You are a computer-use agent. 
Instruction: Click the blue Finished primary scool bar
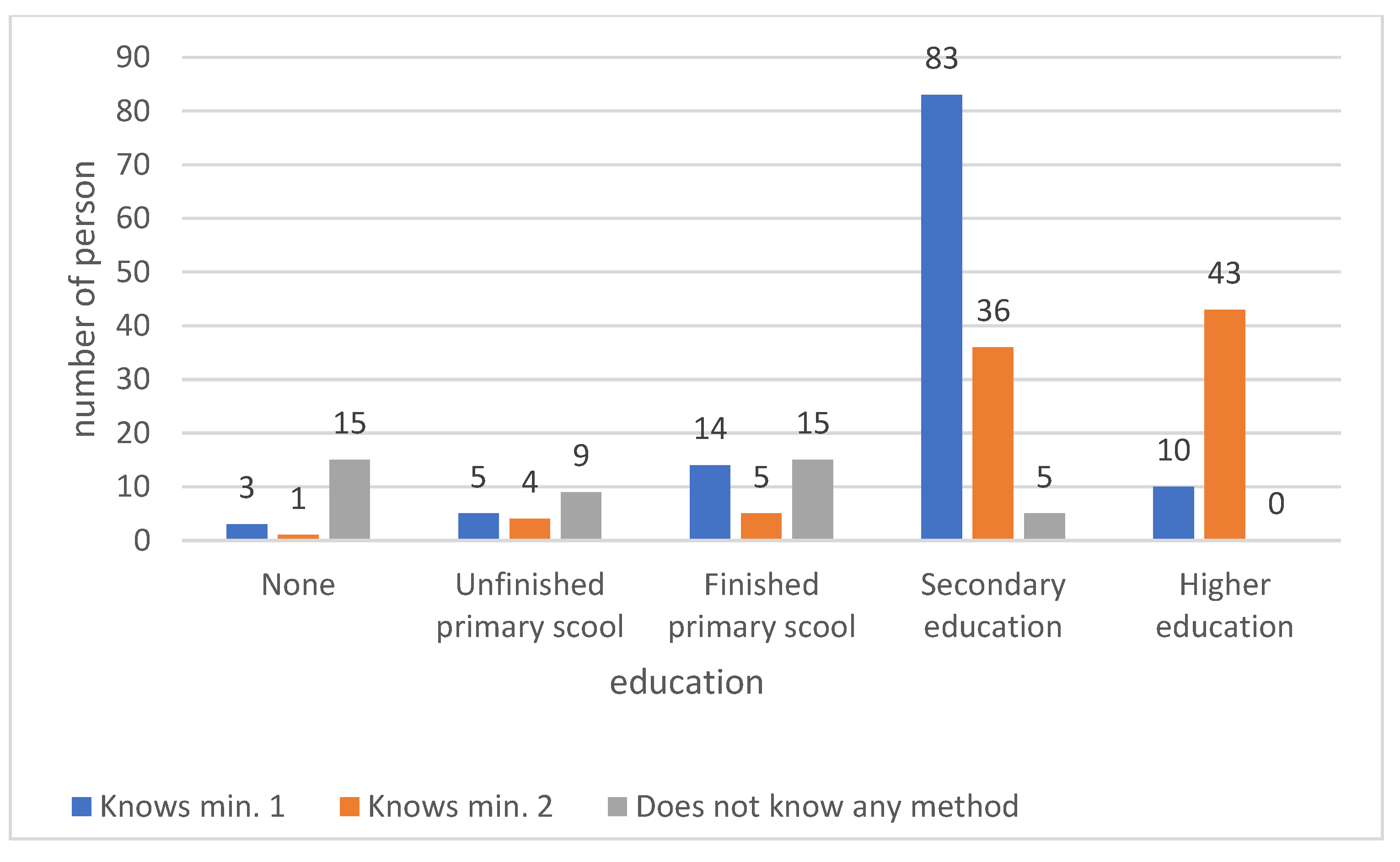[710, 502]
